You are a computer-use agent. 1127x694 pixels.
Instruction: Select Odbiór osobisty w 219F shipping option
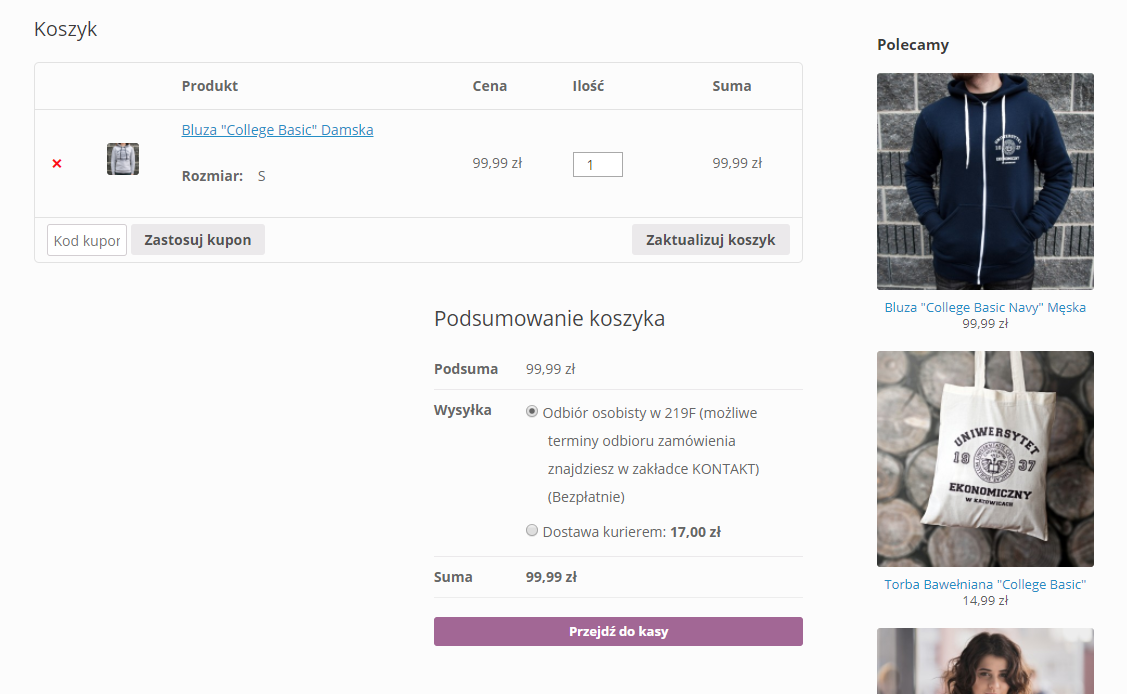[532, 412]
